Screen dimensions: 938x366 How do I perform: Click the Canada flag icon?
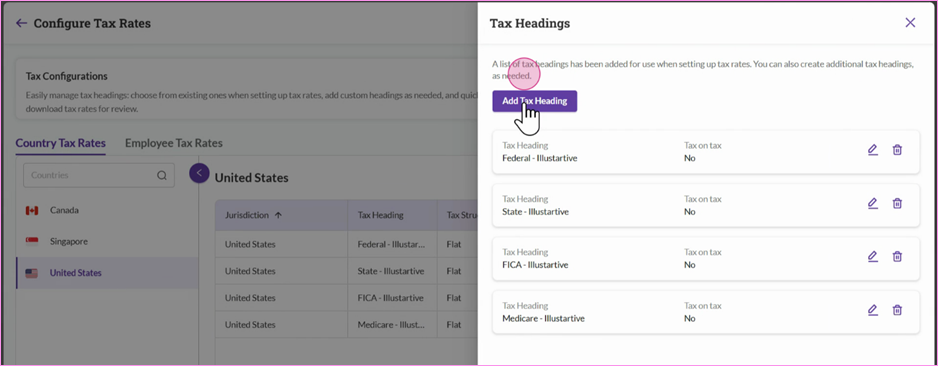tap(32, 211)
